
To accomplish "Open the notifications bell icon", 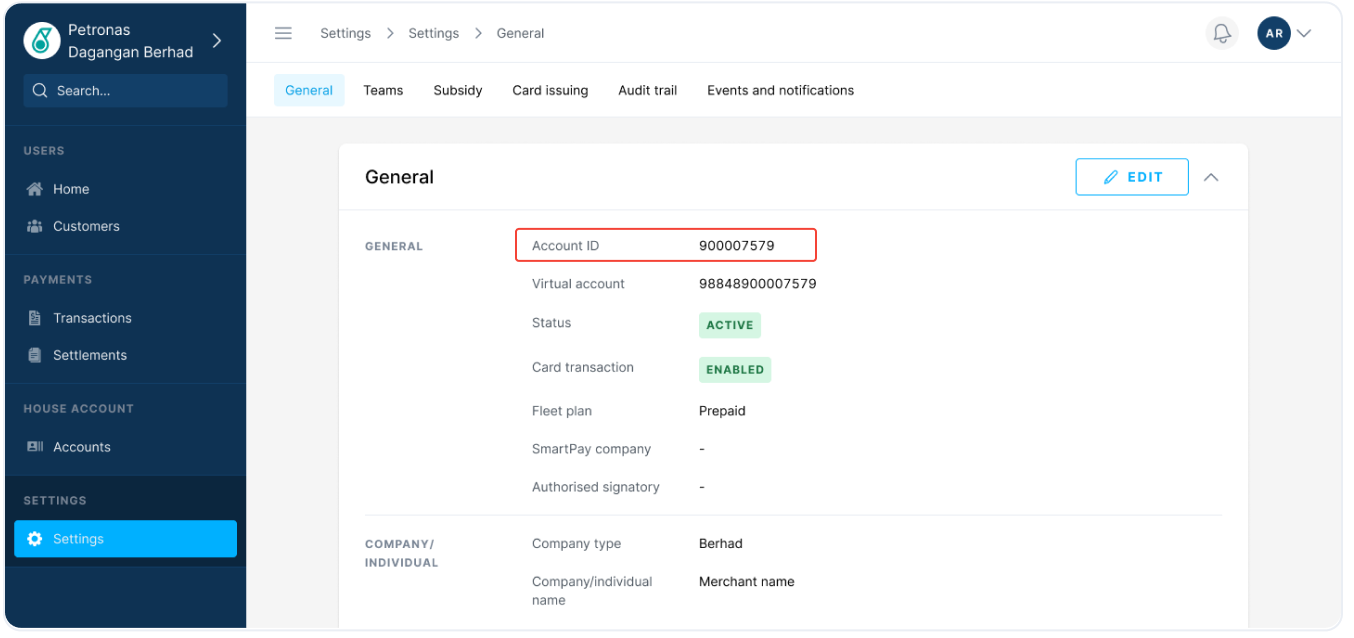I will coord(1221,33).
